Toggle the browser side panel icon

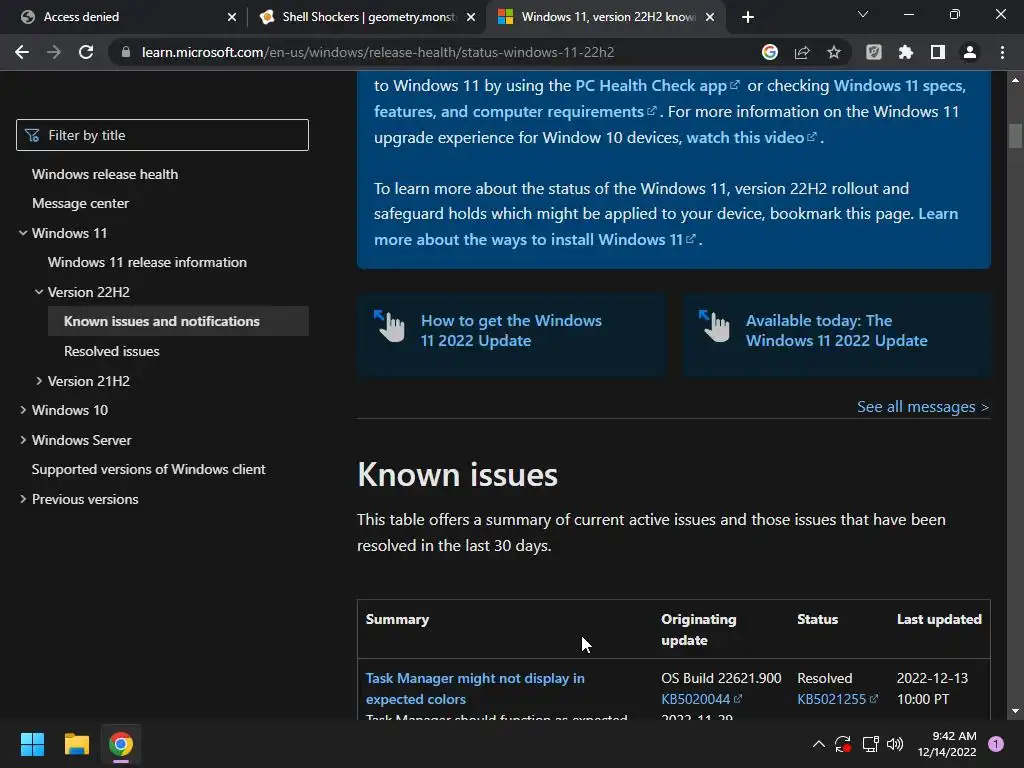(938, 52)
